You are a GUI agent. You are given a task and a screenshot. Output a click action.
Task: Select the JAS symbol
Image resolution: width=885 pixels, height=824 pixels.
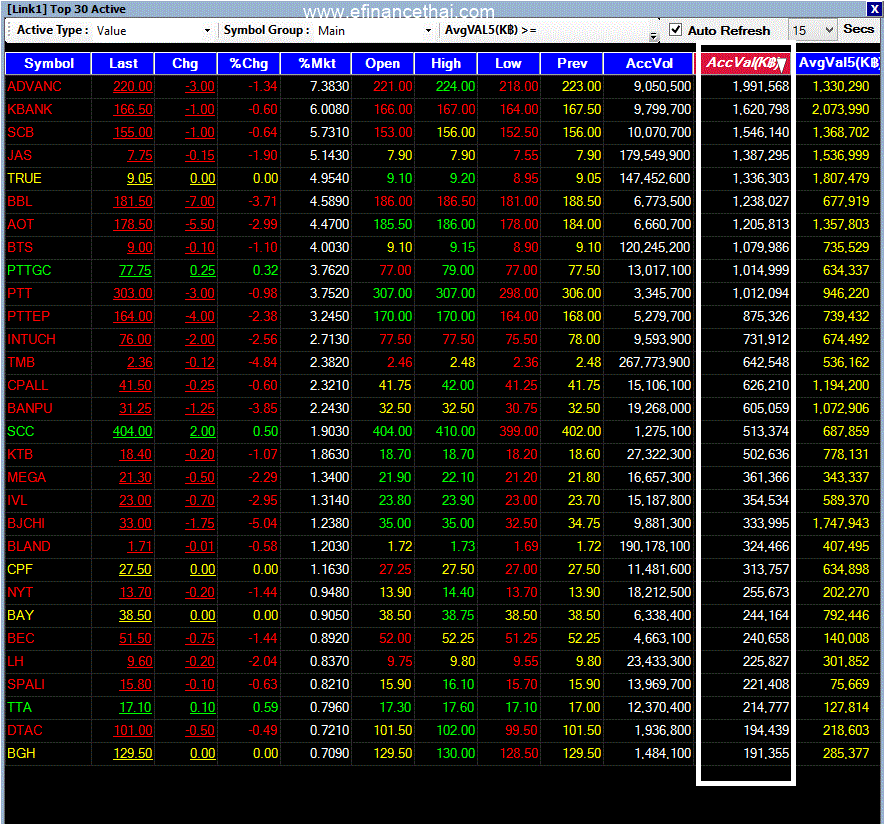tap(19, 155)
